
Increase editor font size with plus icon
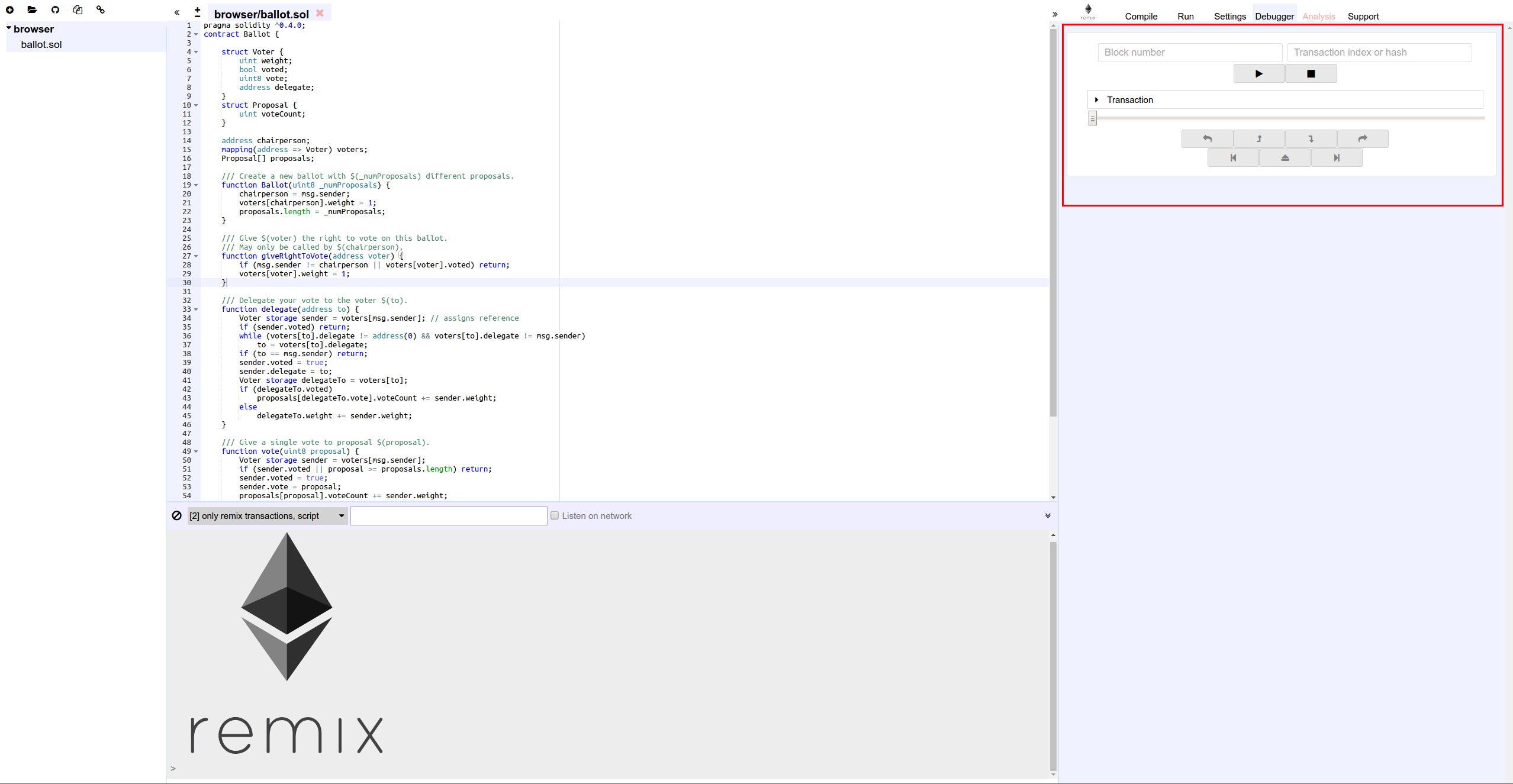pos(198,9)
